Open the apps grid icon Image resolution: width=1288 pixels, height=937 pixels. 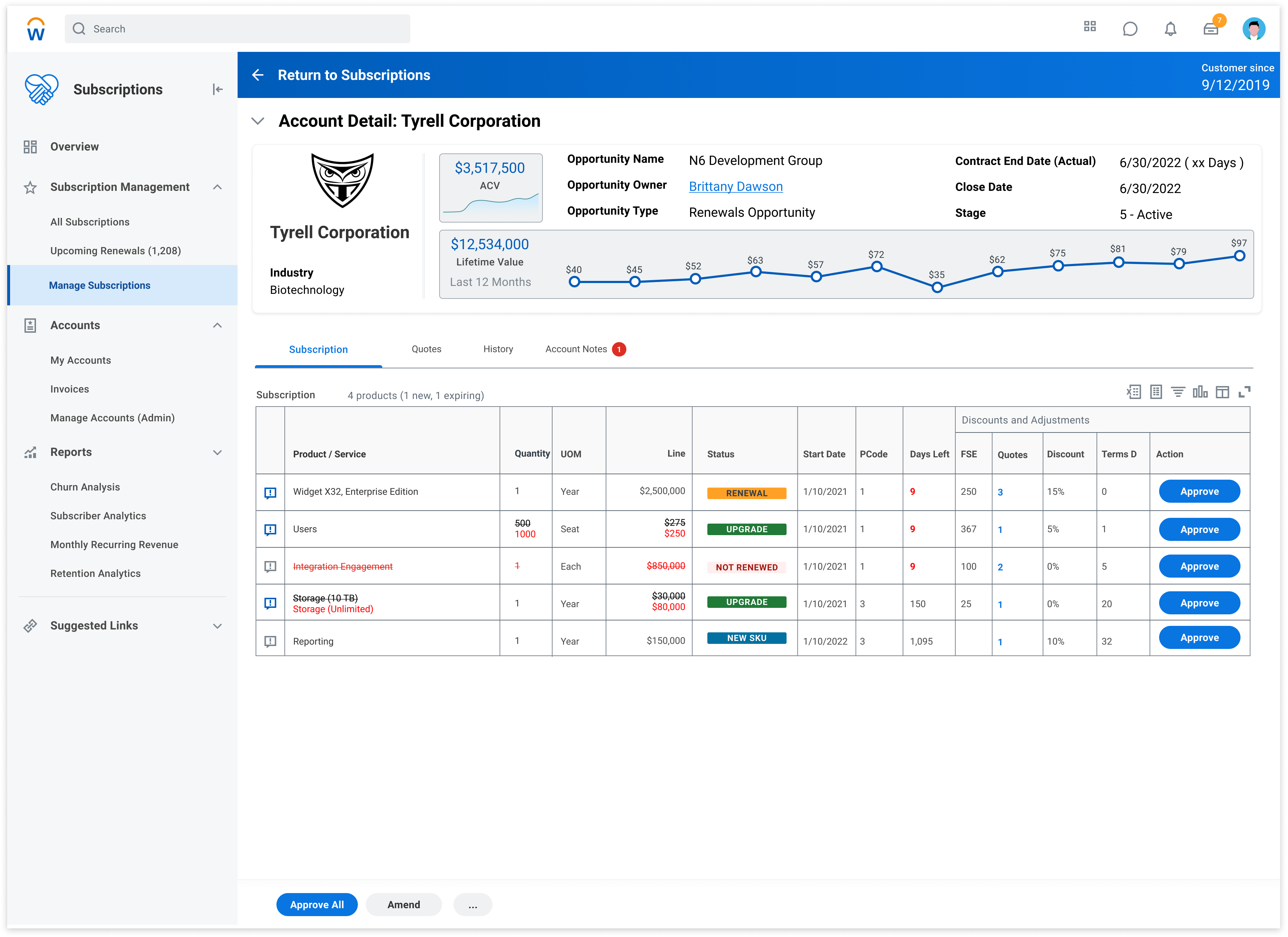[x=1089, y=27]
